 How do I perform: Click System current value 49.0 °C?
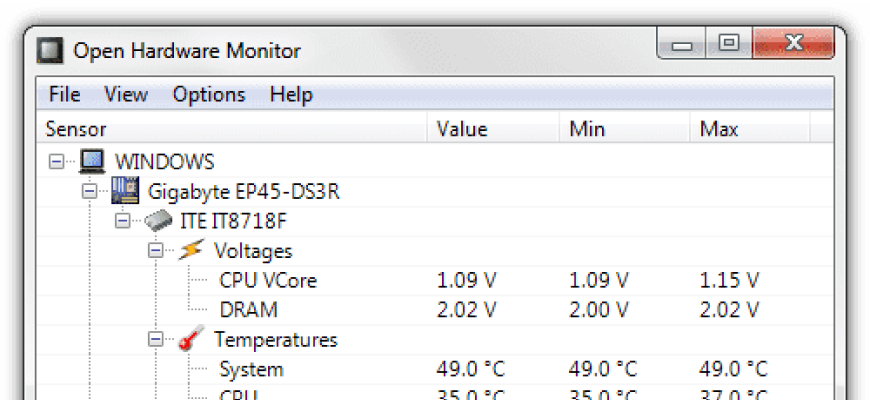pos(471,369)
